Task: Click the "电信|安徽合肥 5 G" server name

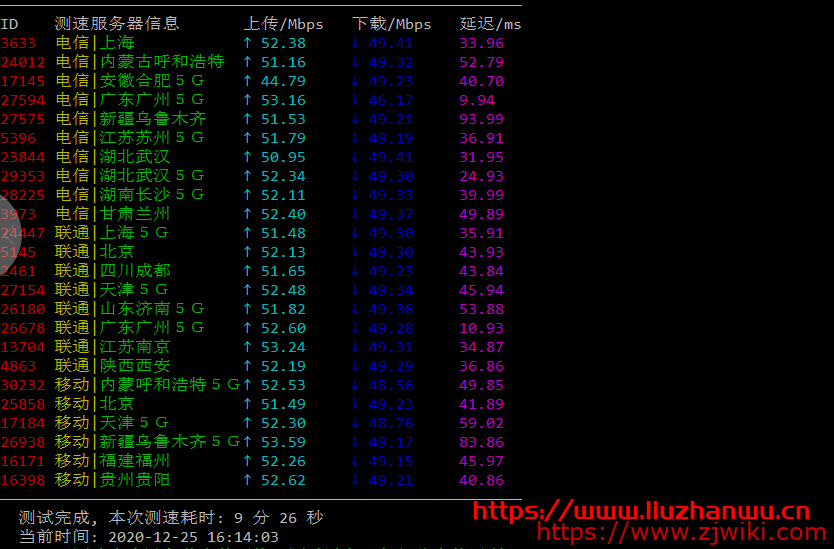Action: (130, 81)
